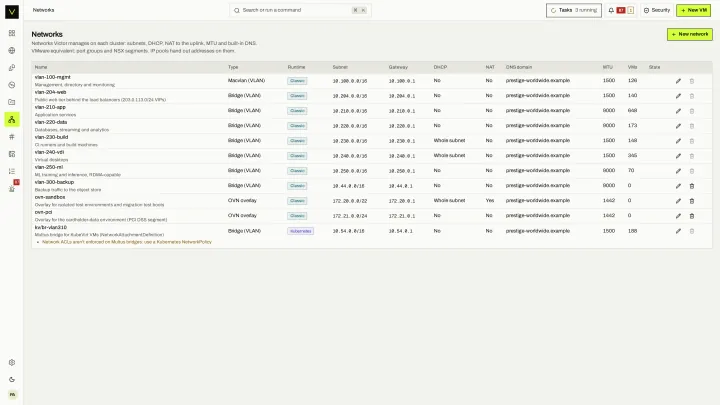
Task: Open notifications bell icon
Action: pyautogui.click(x=611, y=10)
